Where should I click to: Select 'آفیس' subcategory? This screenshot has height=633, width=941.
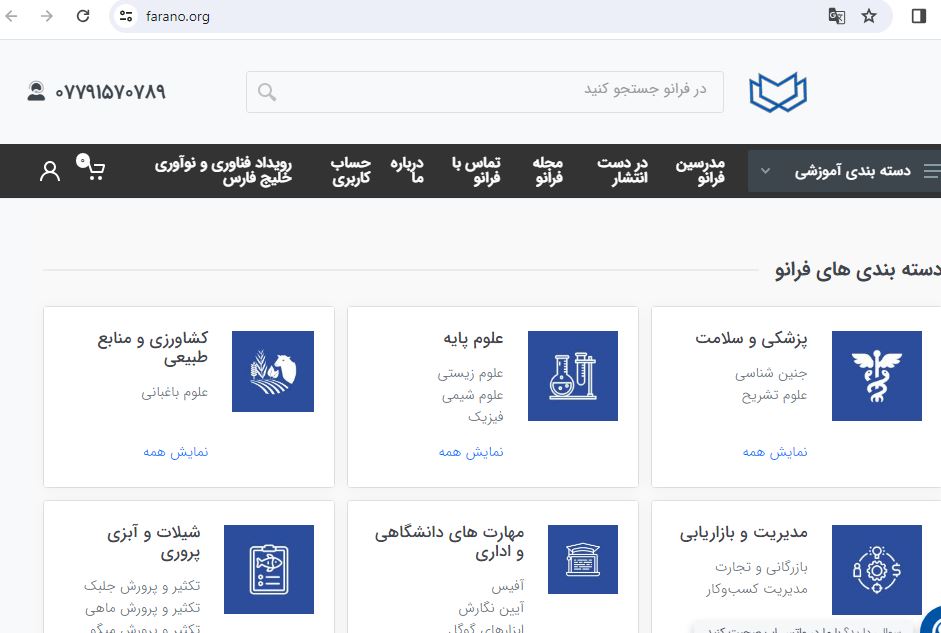[508, 586]
